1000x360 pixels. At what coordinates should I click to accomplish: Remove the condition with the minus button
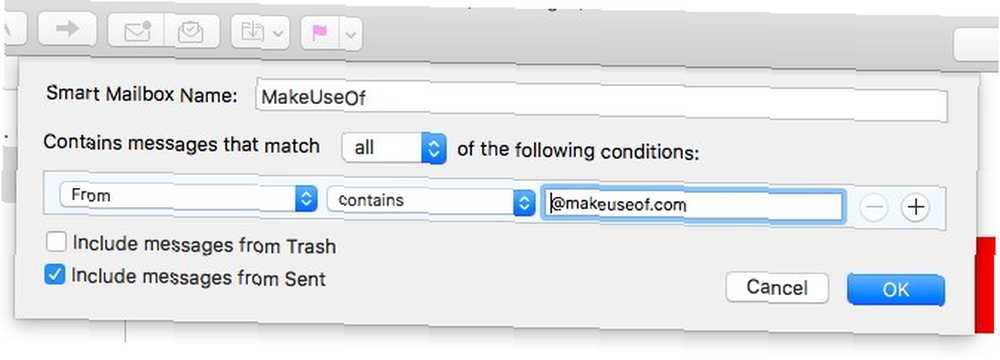coord(873,208)
